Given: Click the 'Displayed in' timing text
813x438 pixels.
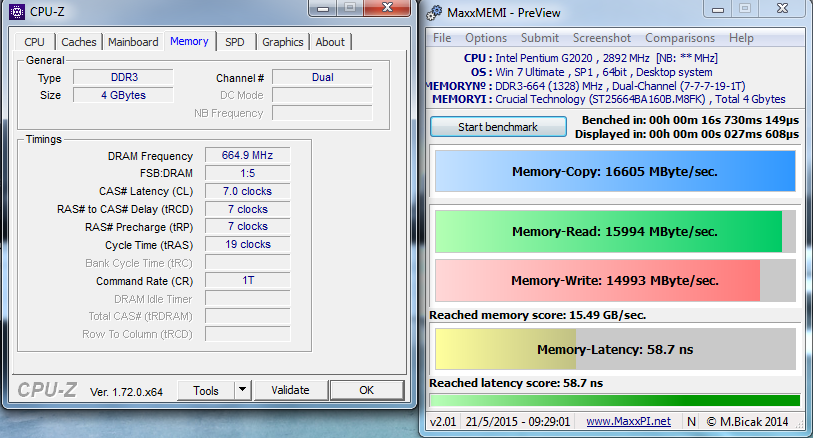Looking at the screenshot, I should click(x=687, y=134).
